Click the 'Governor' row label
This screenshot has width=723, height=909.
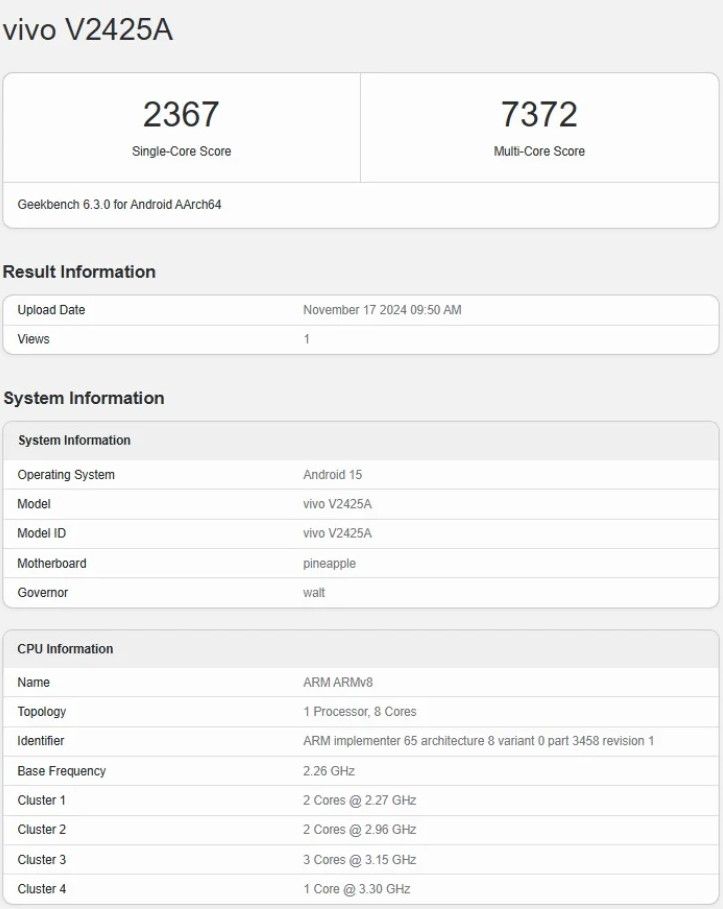coord(42,593)
